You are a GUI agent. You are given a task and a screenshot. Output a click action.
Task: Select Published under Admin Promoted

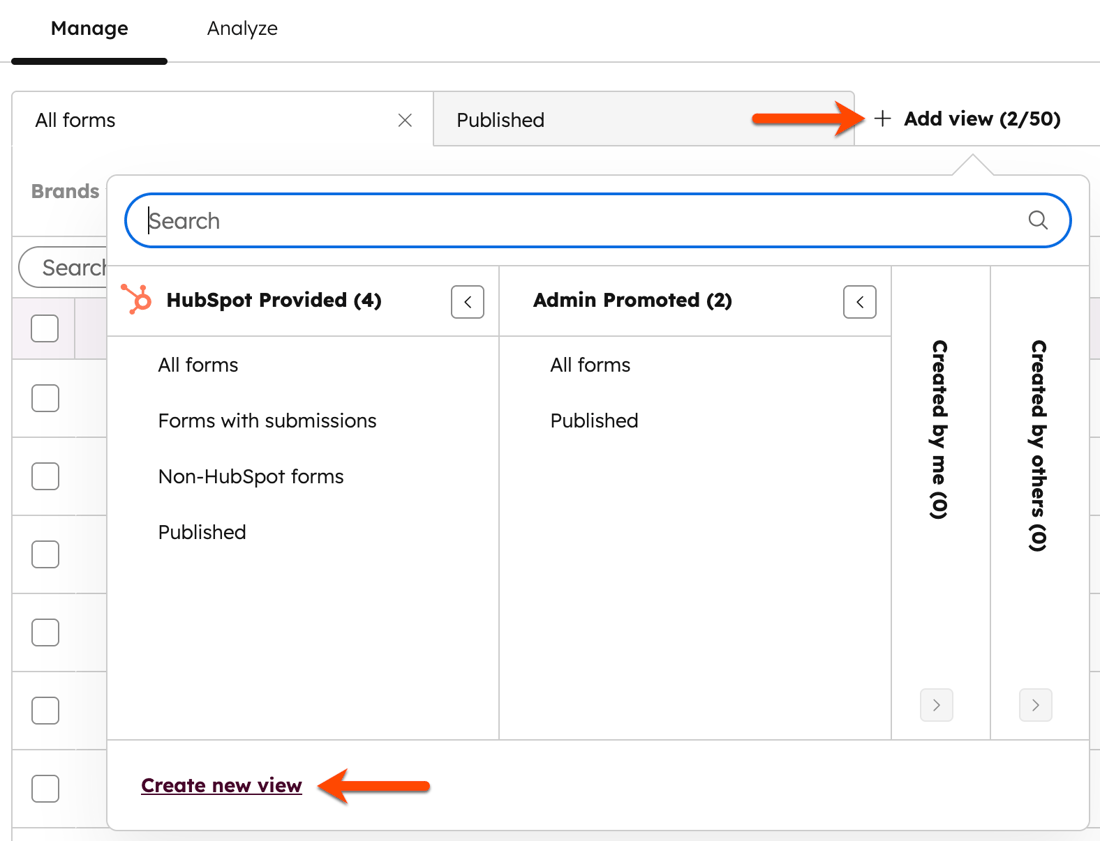(x=594, y=421)
